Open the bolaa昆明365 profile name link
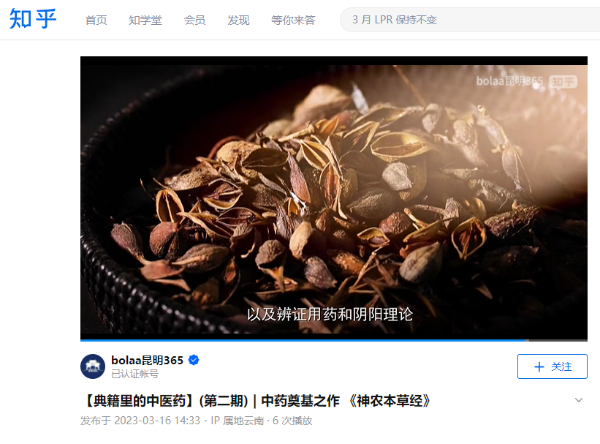 pos(147,360)
